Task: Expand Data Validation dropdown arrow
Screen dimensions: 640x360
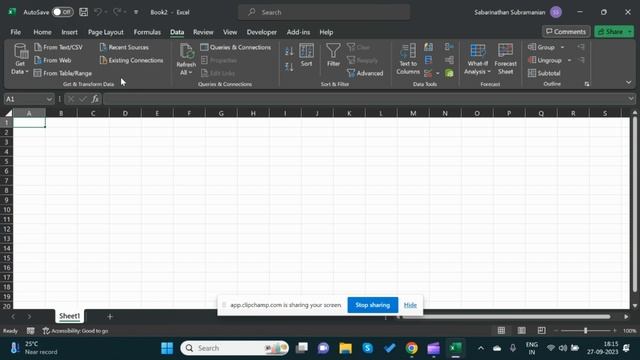Action: (x=438, y=73)
